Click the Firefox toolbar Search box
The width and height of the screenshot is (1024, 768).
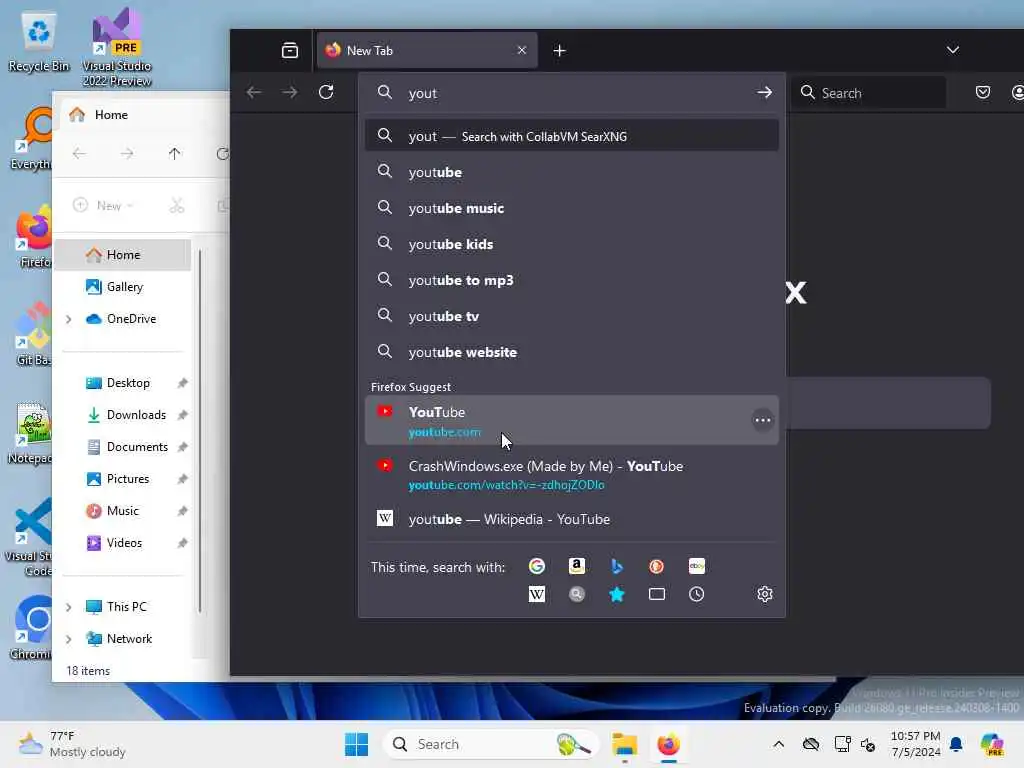(869, 93)
